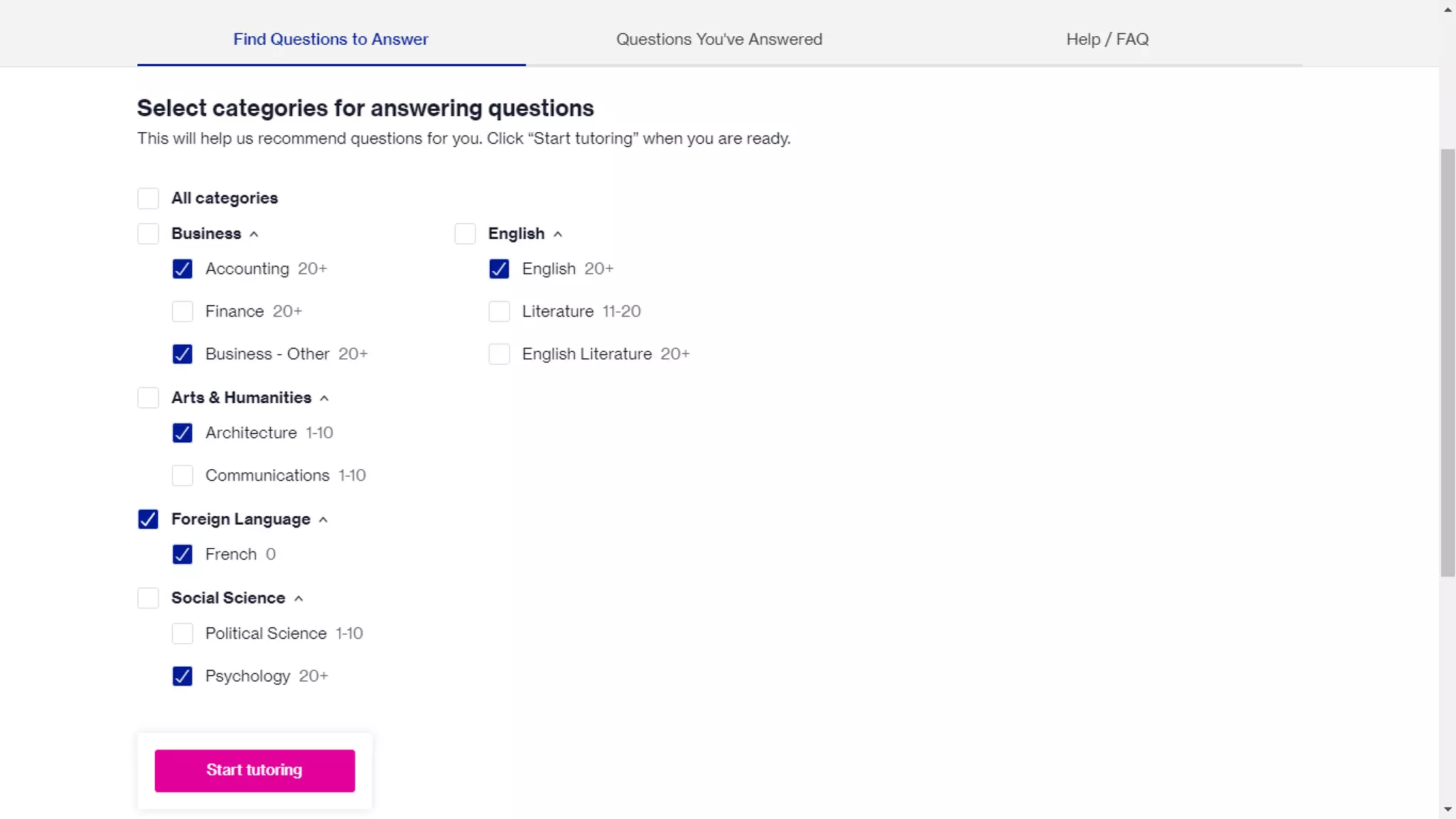Check the Political Science checkbox

coord(182,633)
